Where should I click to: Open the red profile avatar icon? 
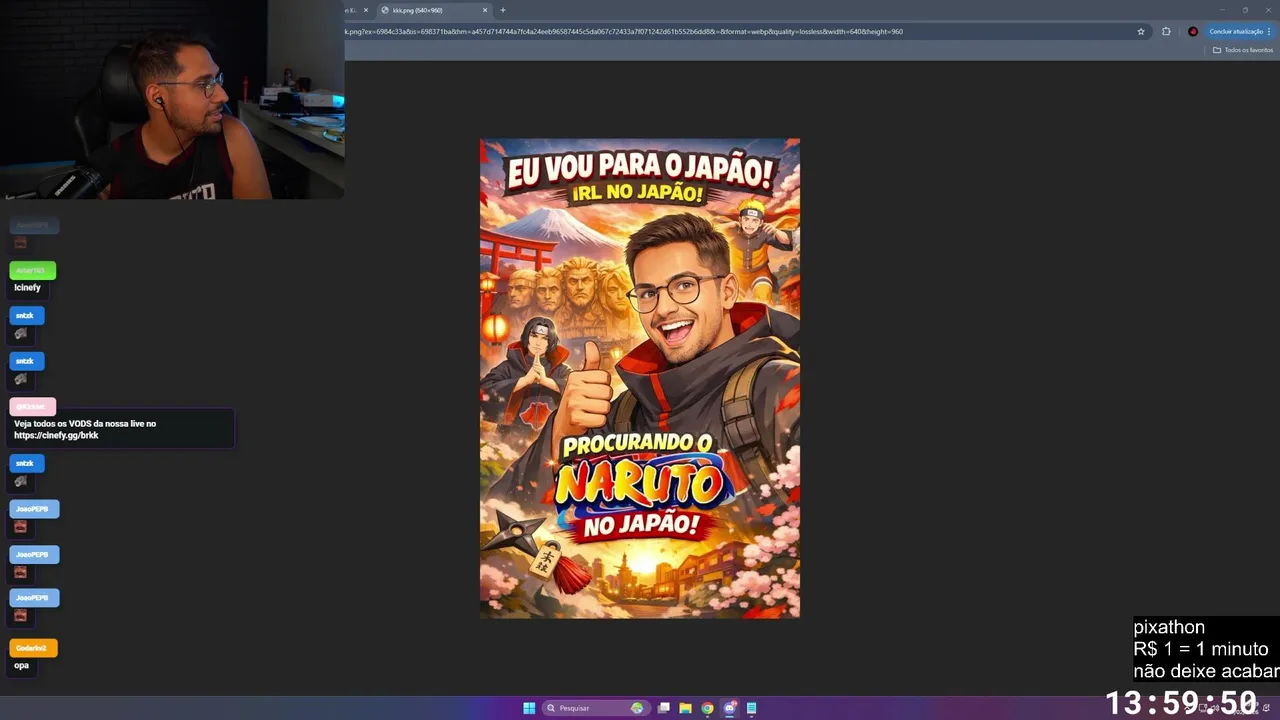[1193, 31]
